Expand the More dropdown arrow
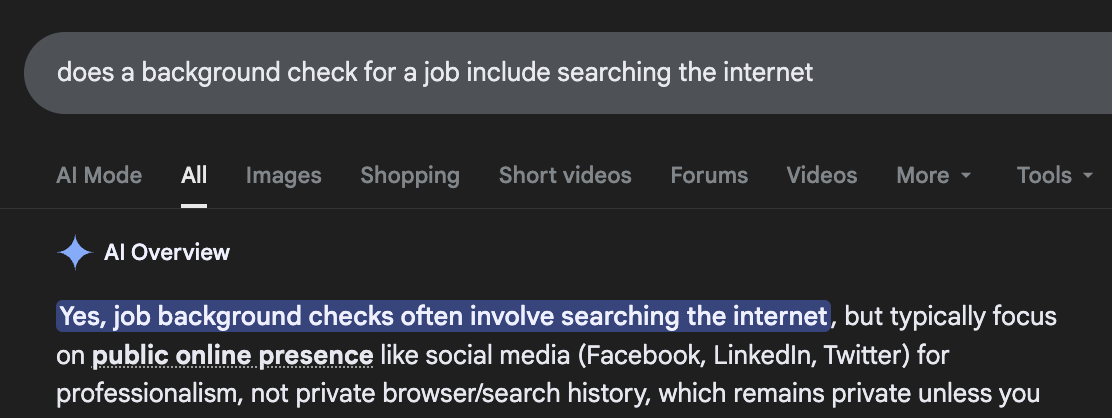This screenshot has width=1112, height=418. click(965, 177)
